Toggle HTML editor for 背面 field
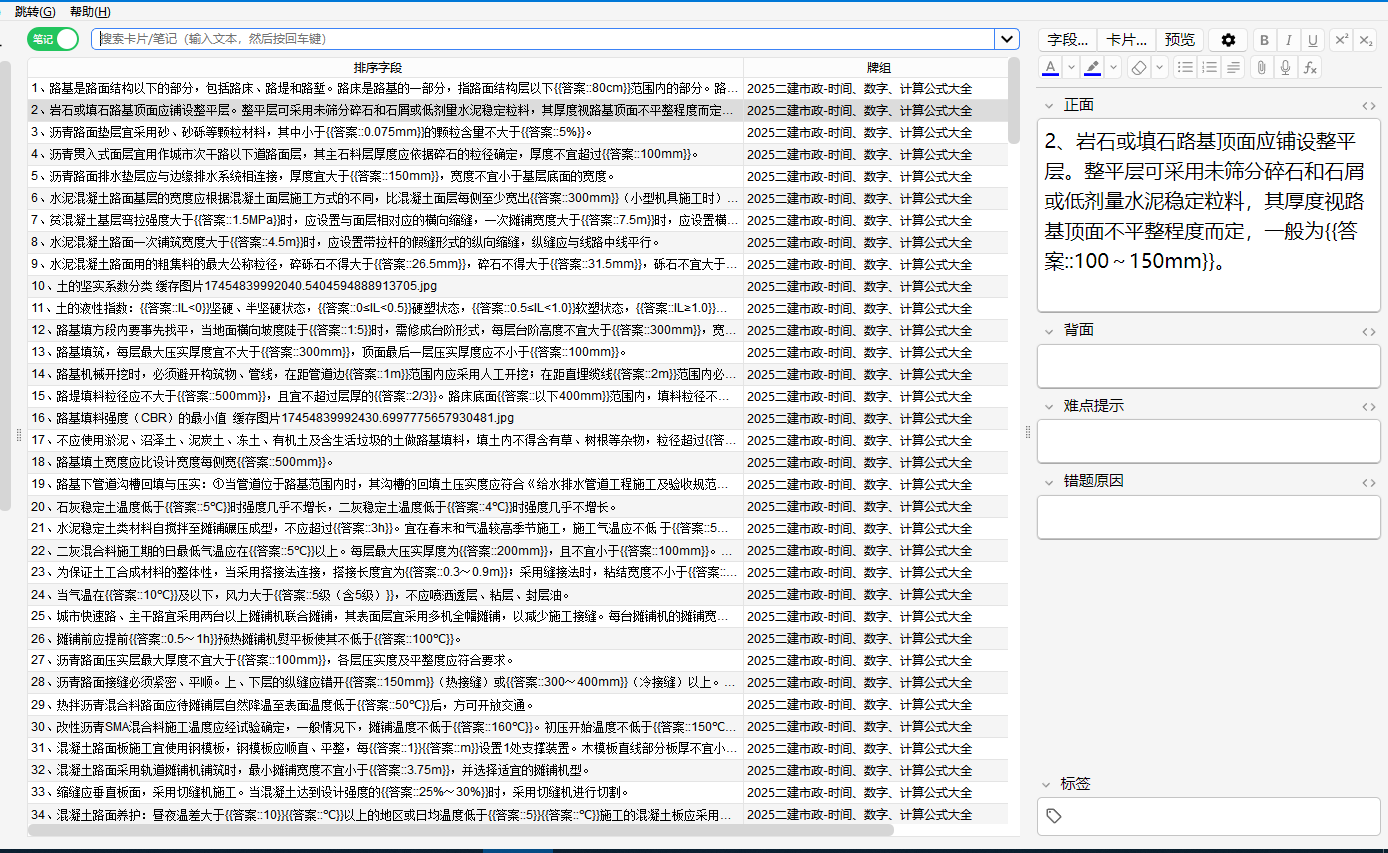1388x853 pixels. click(1369, 330)
